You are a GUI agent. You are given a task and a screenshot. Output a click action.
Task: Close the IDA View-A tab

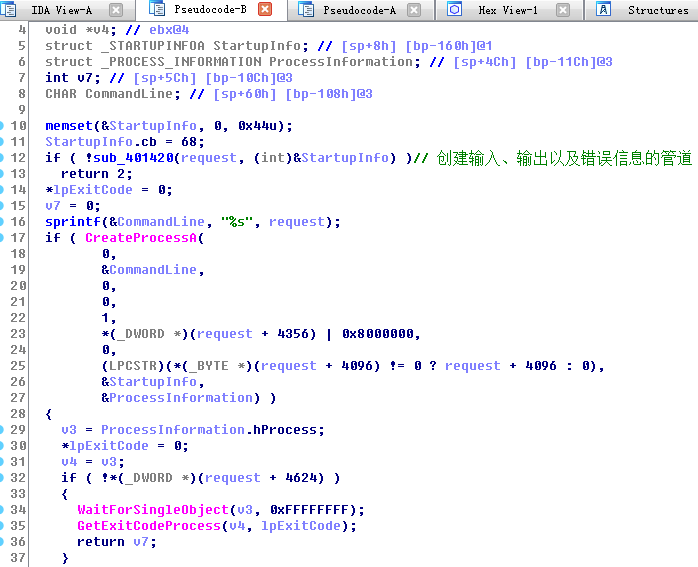[x=116, y=10]
